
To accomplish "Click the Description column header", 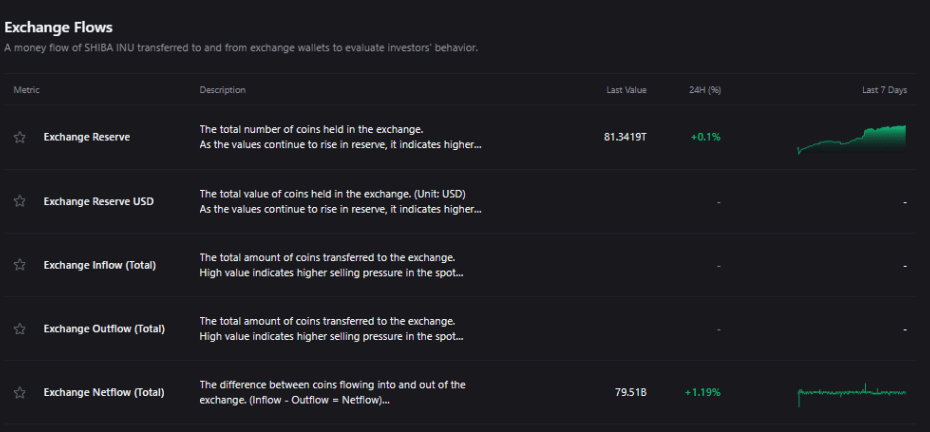I will point(222,90).
